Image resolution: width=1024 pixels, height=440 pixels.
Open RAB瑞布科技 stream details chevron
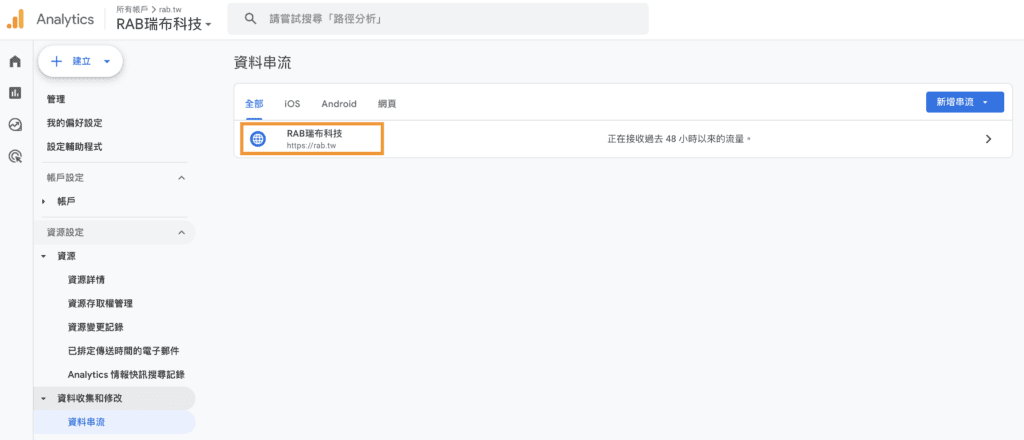coord(988,139)
